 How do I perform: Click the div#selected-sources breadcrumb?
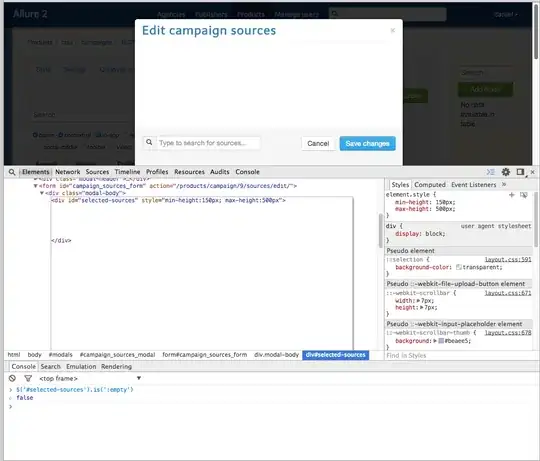tap(335, 355)
